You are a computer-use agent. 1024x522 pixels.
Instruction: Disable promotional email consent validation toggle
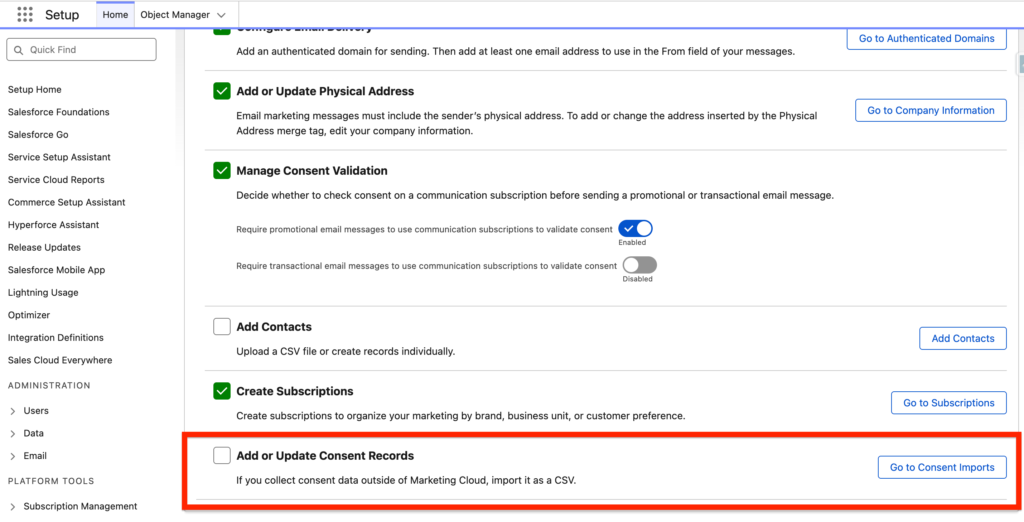point(635,229)
